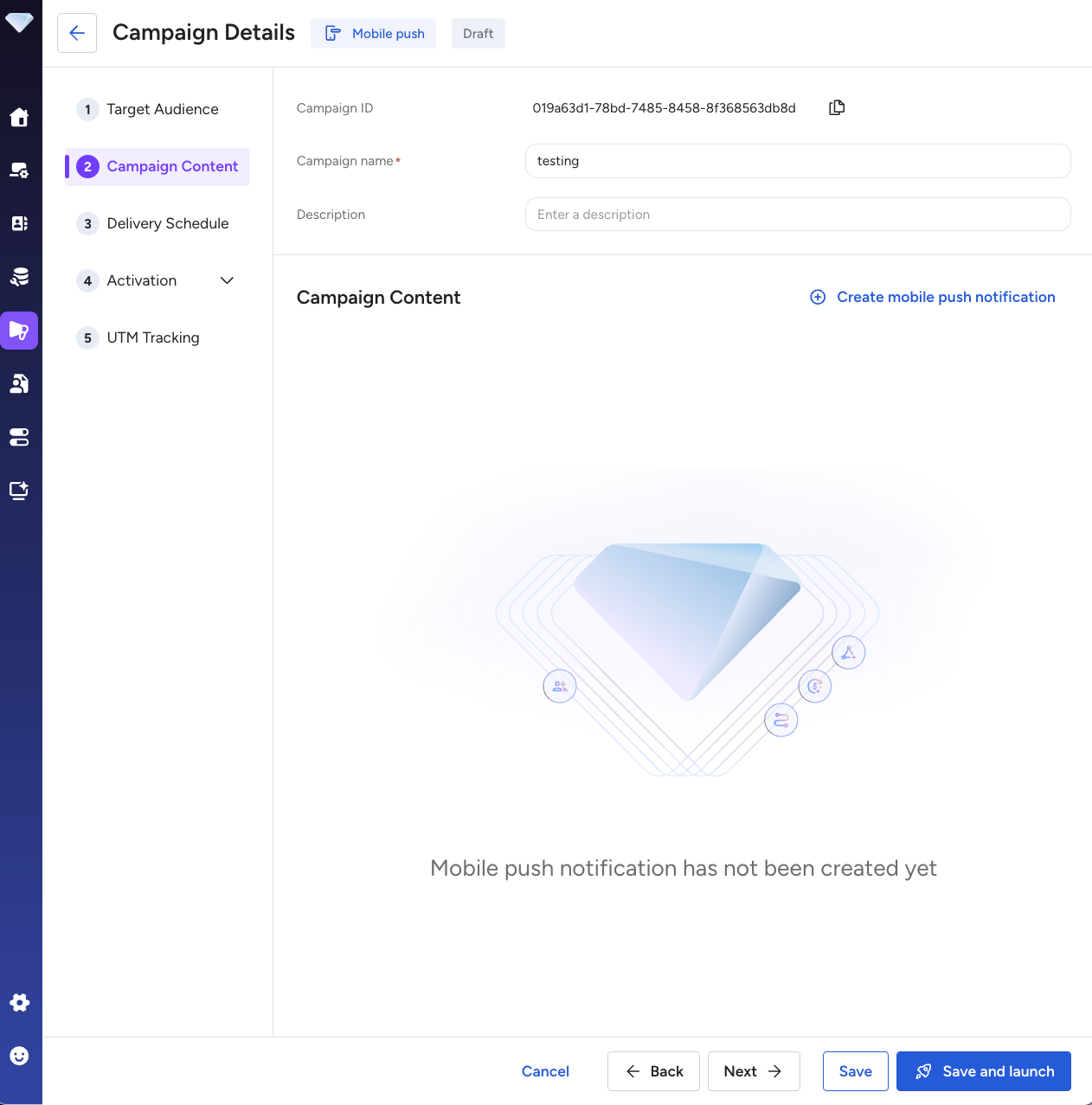1092x1105 pixels.
Task: Click the Next button
Action: [753, 1071]
